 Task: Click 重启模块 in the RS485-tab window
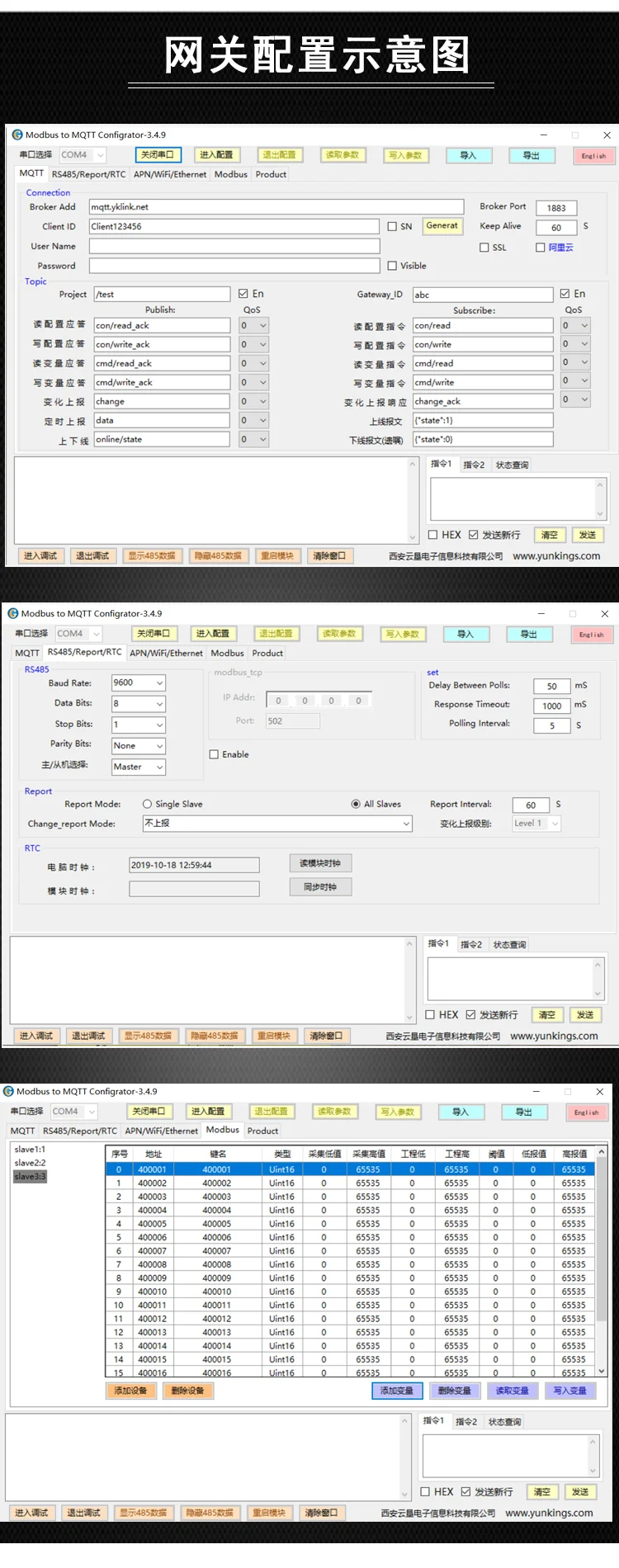(273, 1036)
